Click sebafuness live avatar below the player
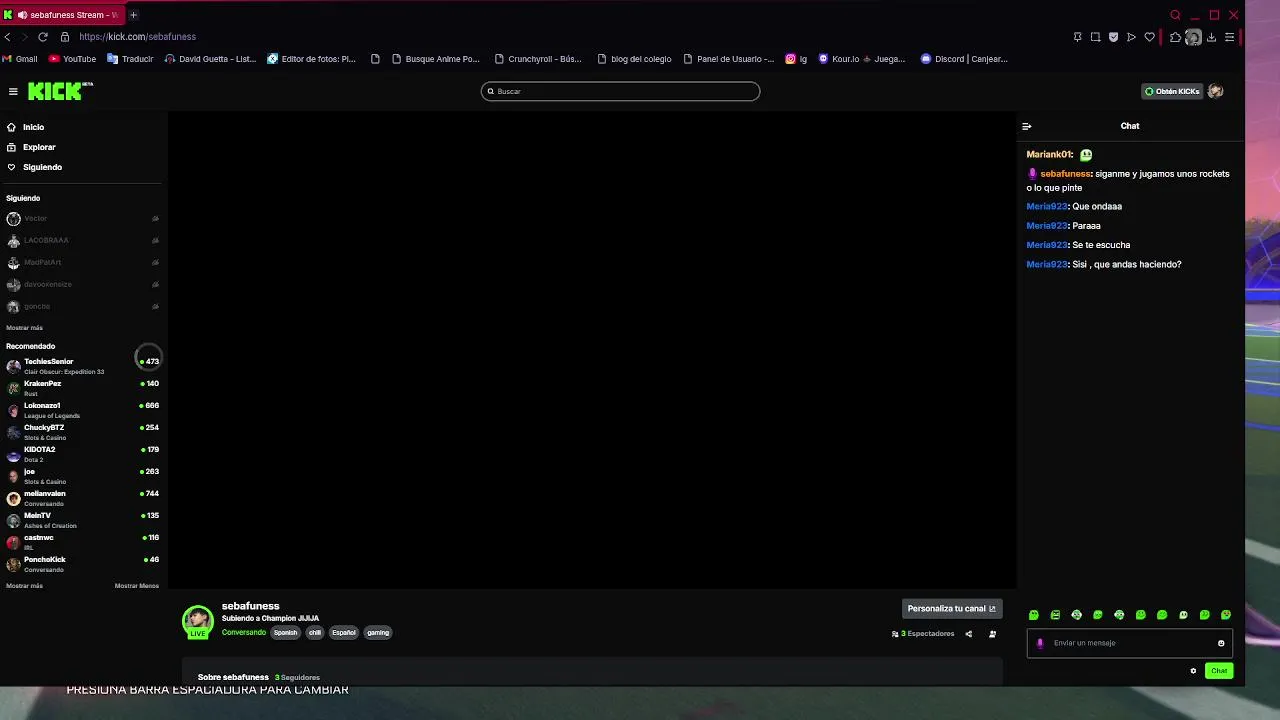This screenshot has width=1280, height=720. [198, 620]
